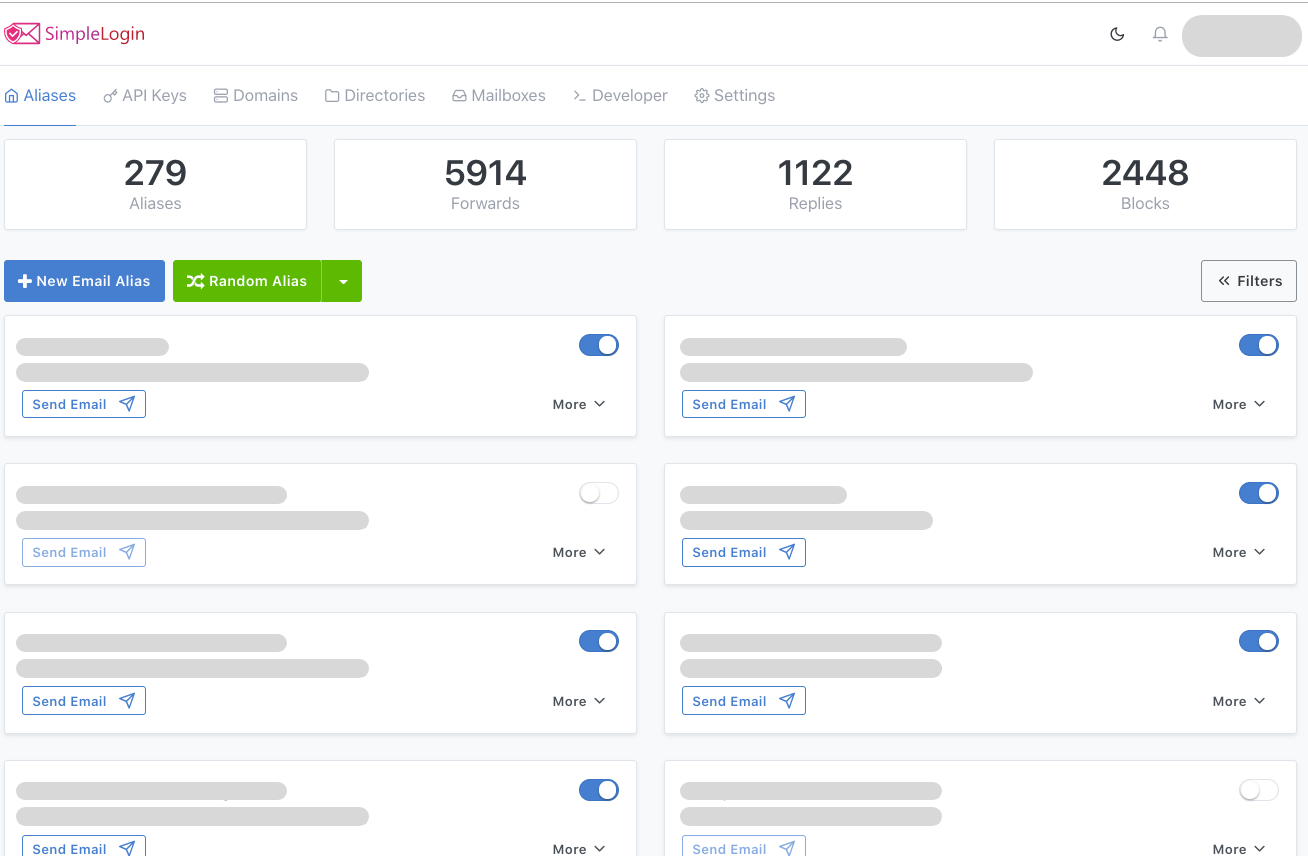Image resolution: width=1308 pixels, height=856 pixels.
Task: Disable the third alias in the right column
Action: coord(1259,641)
